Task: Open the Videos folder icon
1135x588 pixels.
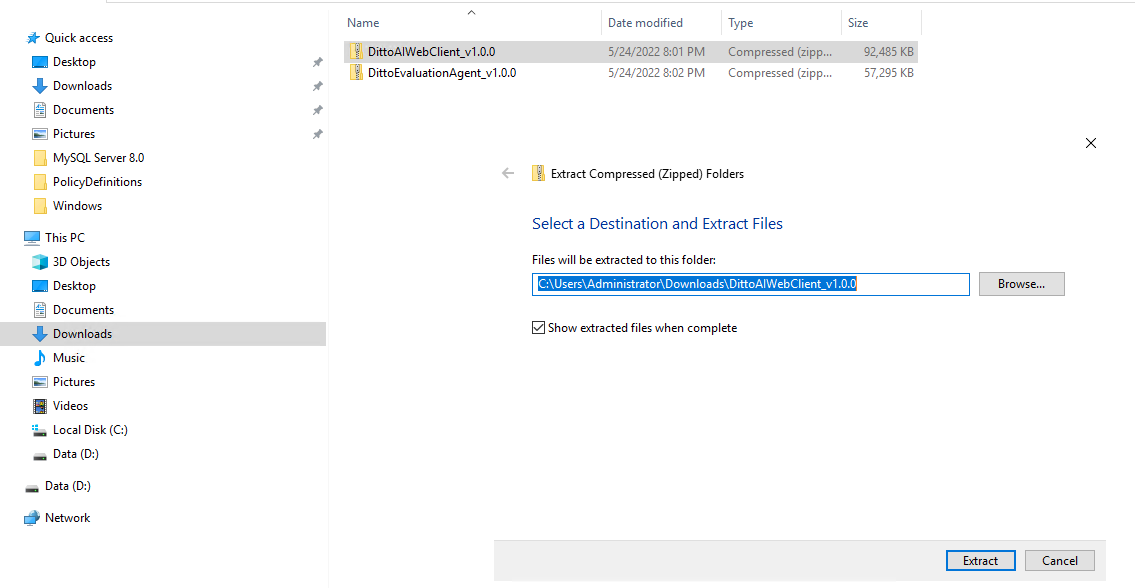Action: click(x=40, y=406)
